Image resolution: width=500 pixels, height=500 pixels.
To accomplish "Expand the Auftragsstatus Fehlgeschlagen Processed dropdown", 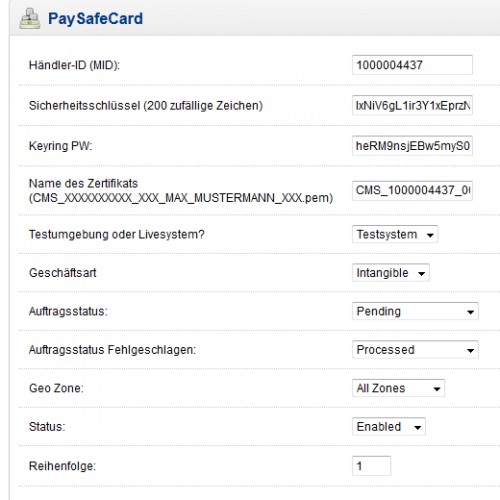I will (415, 350).
